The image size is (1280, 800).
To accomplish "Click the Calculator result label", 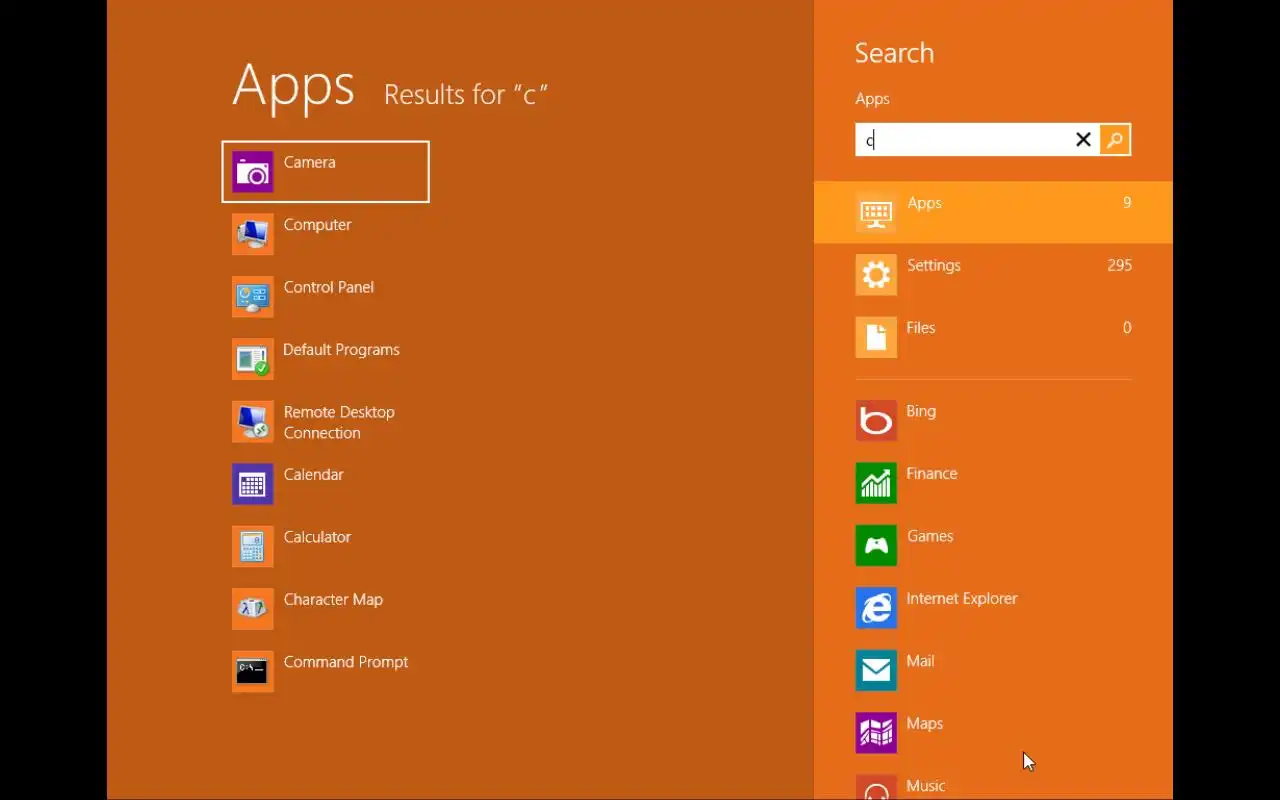I will point(317,537).
